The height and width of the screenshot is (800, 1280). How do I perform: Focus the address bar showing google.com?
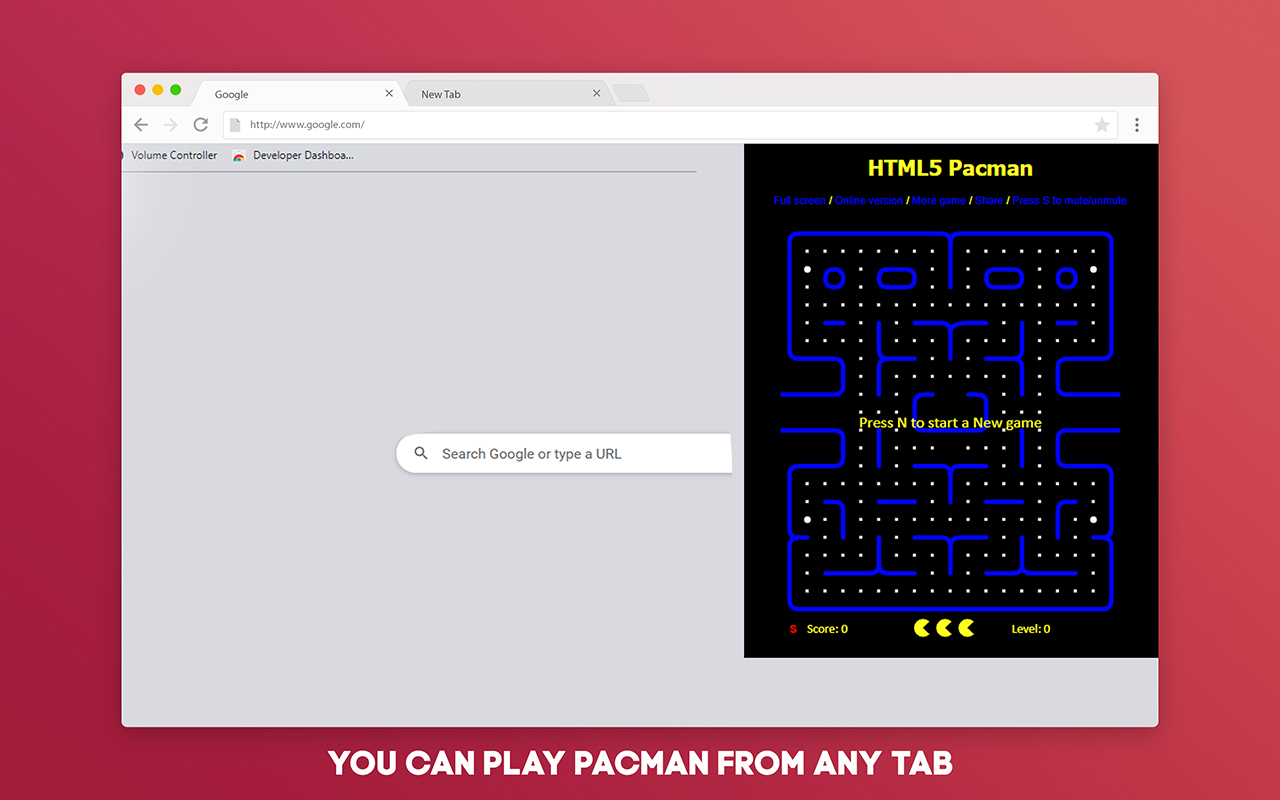coord(669,125)
